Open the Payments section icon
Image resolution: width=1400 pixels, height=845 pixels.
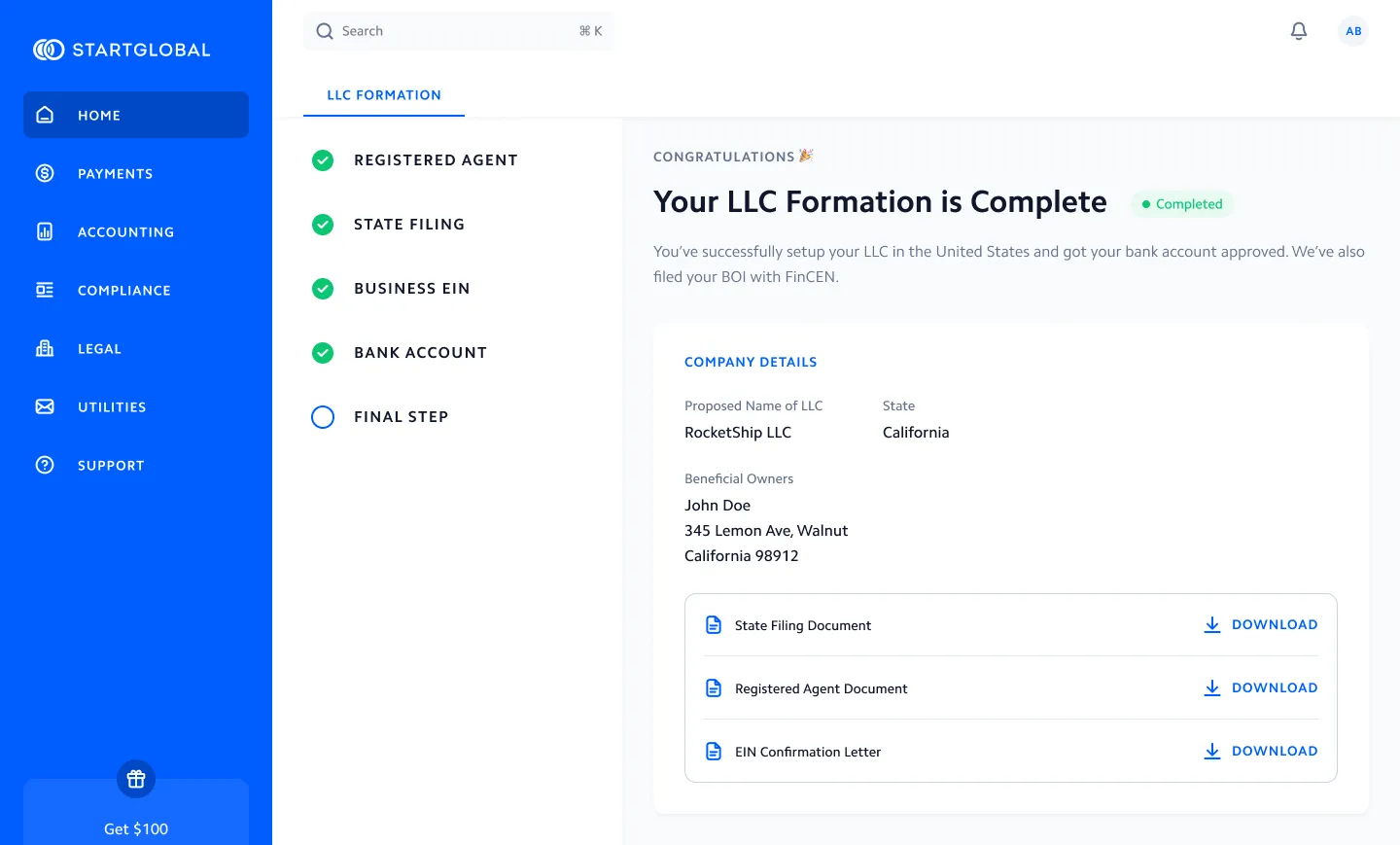[44, 173]
